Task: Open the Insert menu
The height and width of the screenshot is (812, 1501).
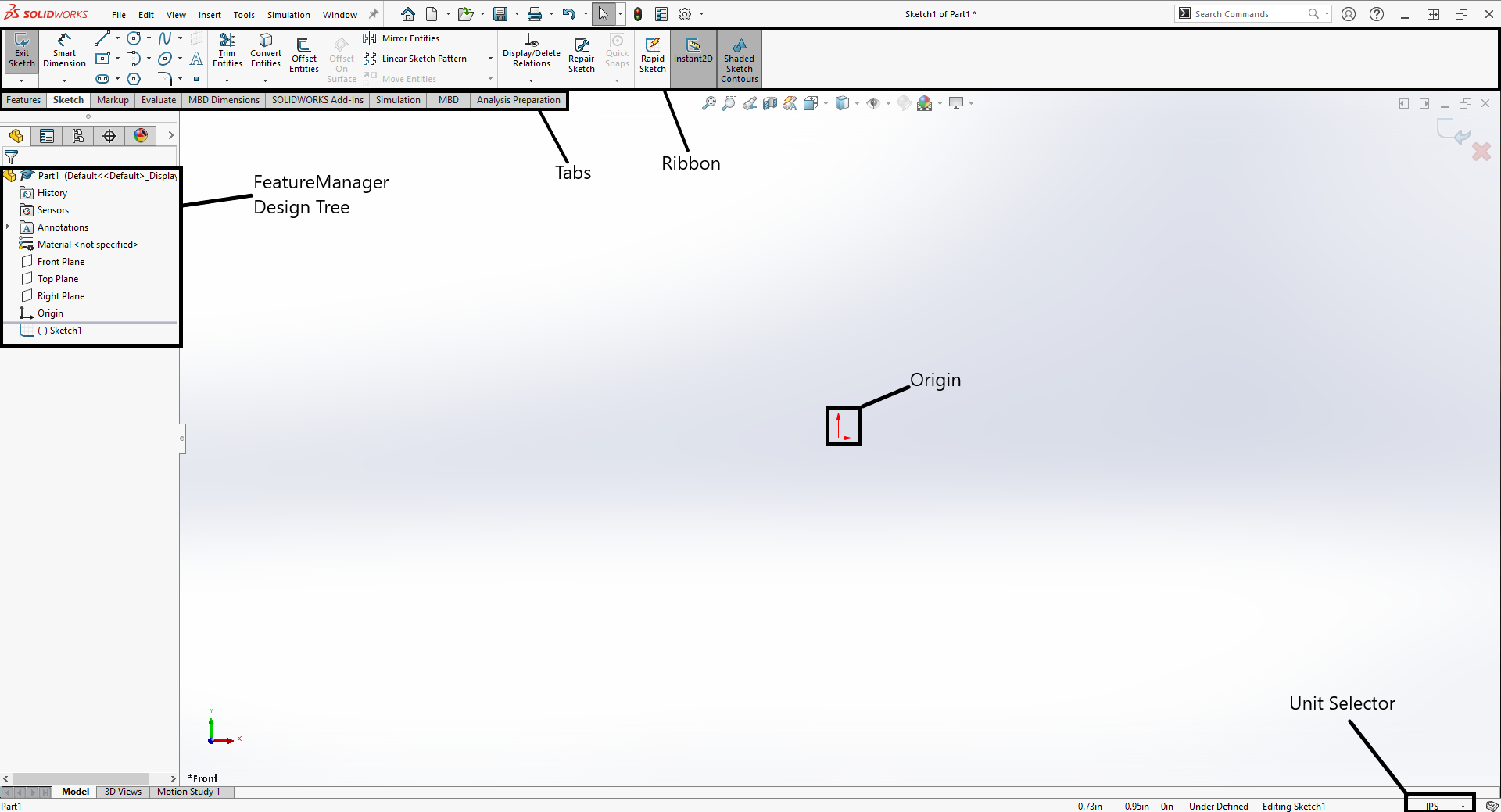Action: point(210,15)
